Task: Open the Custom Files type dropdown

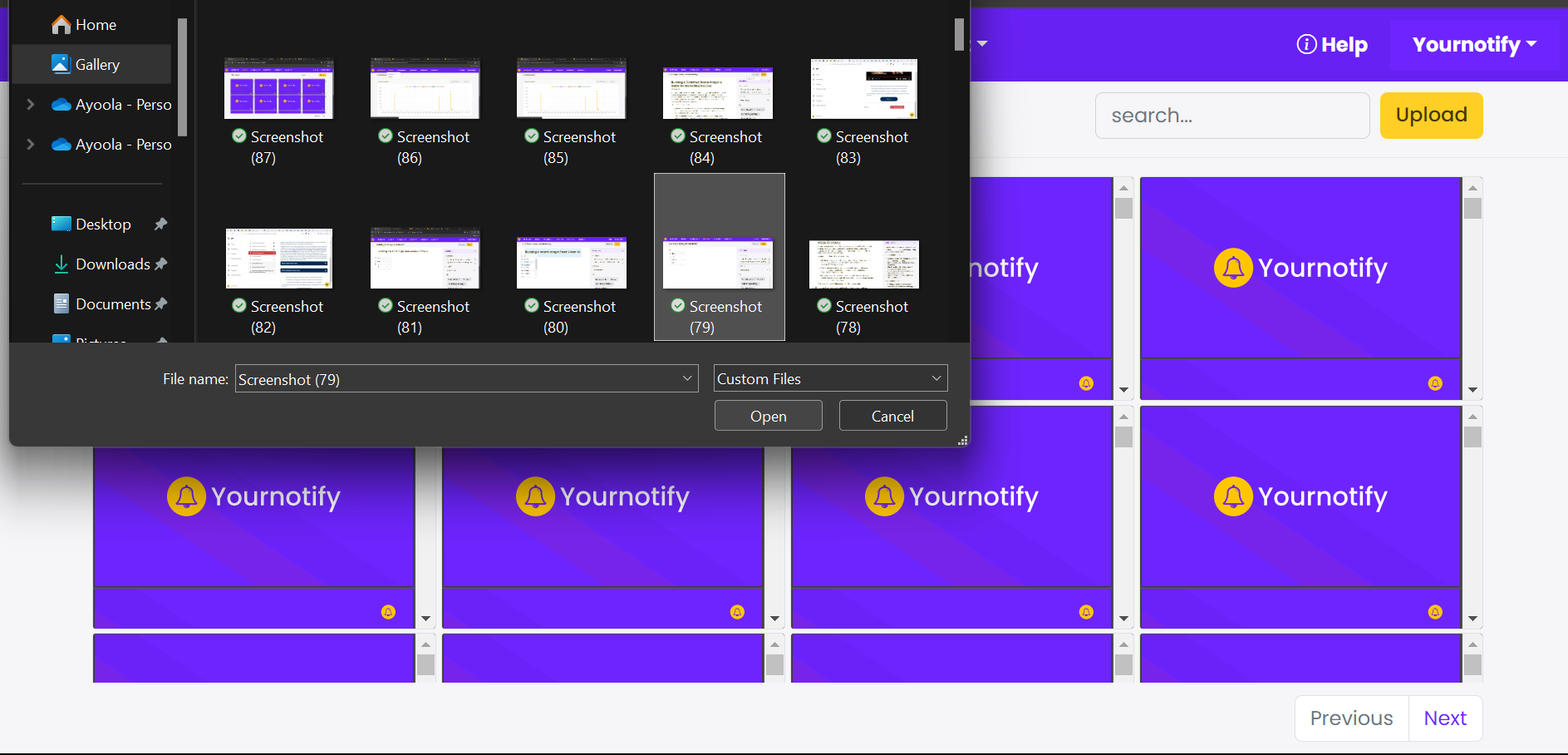Action: pyautogui.click(x=831, y=378)
